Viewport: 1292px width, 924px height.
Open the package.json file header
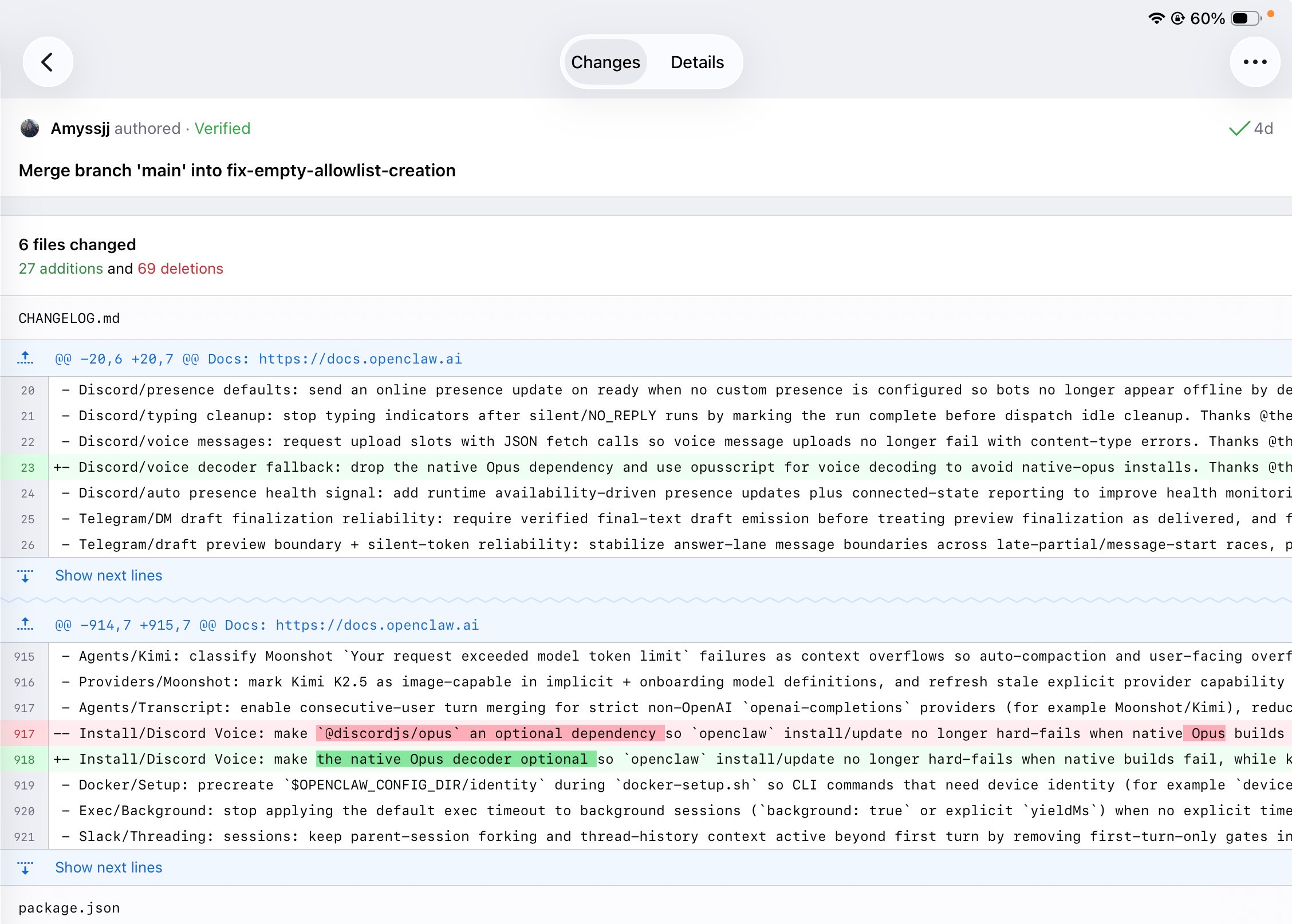click(646, 907)
